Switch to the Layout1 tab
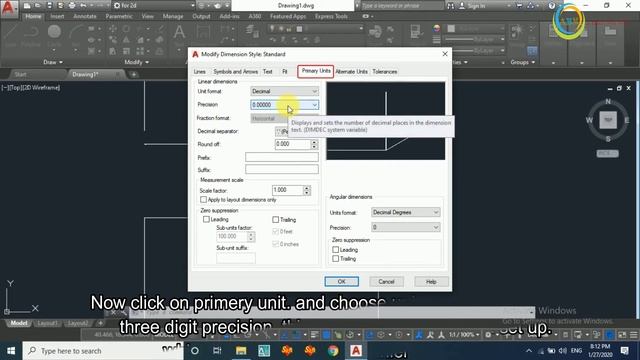The image size is (640, 360). [47, 323]
